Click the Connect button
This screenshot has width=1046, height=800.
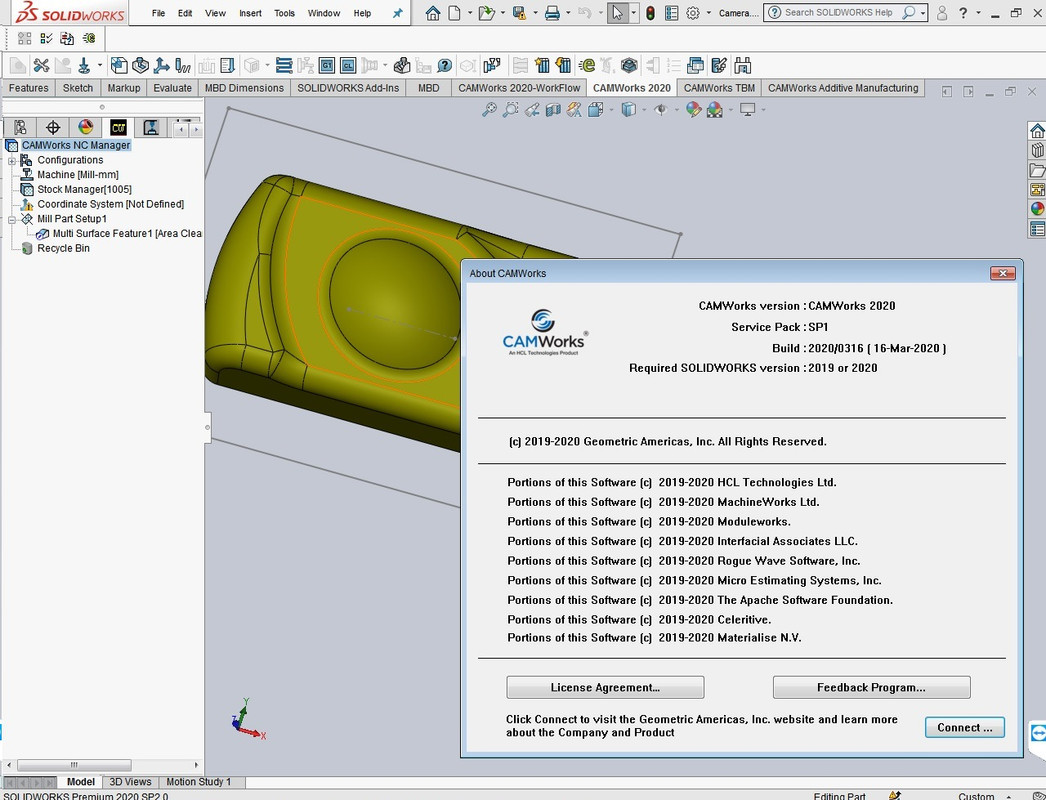pos(965,727)
